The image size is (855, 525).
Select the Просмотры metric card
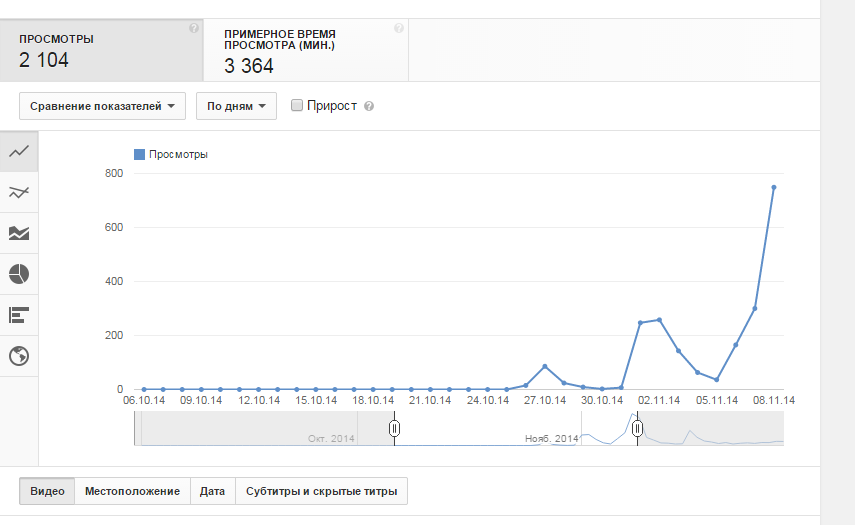(101, 50)
